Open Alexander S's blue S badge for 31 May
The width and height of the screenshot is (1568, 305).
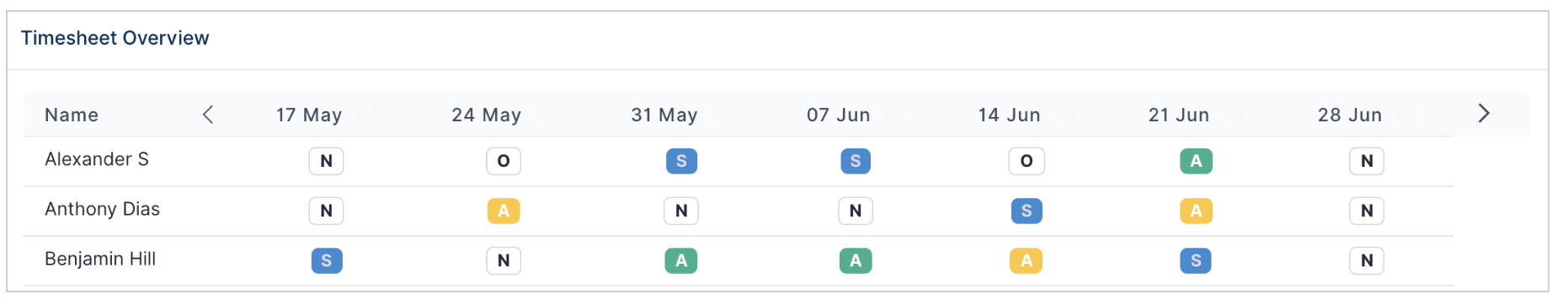pos(681,161)
